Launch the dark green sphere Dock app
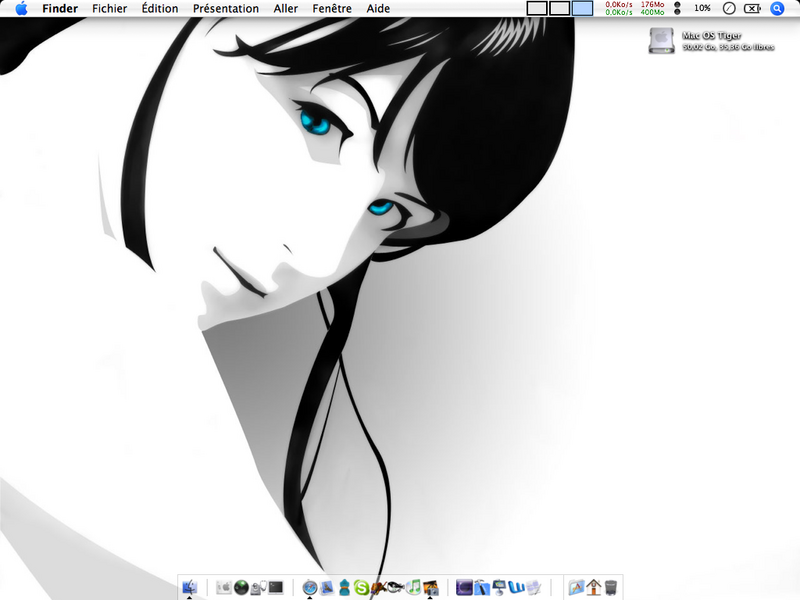Screen dimensions: 800x600 [x=241, y=587]
